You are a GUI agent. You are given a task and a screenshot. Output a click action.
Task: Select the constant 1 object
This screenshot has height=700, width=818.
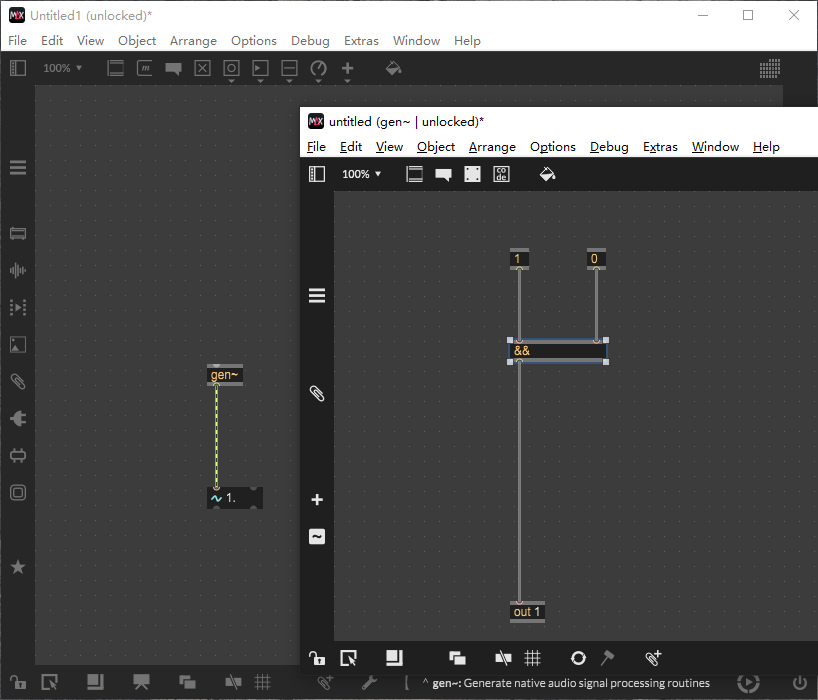[519, 259]
